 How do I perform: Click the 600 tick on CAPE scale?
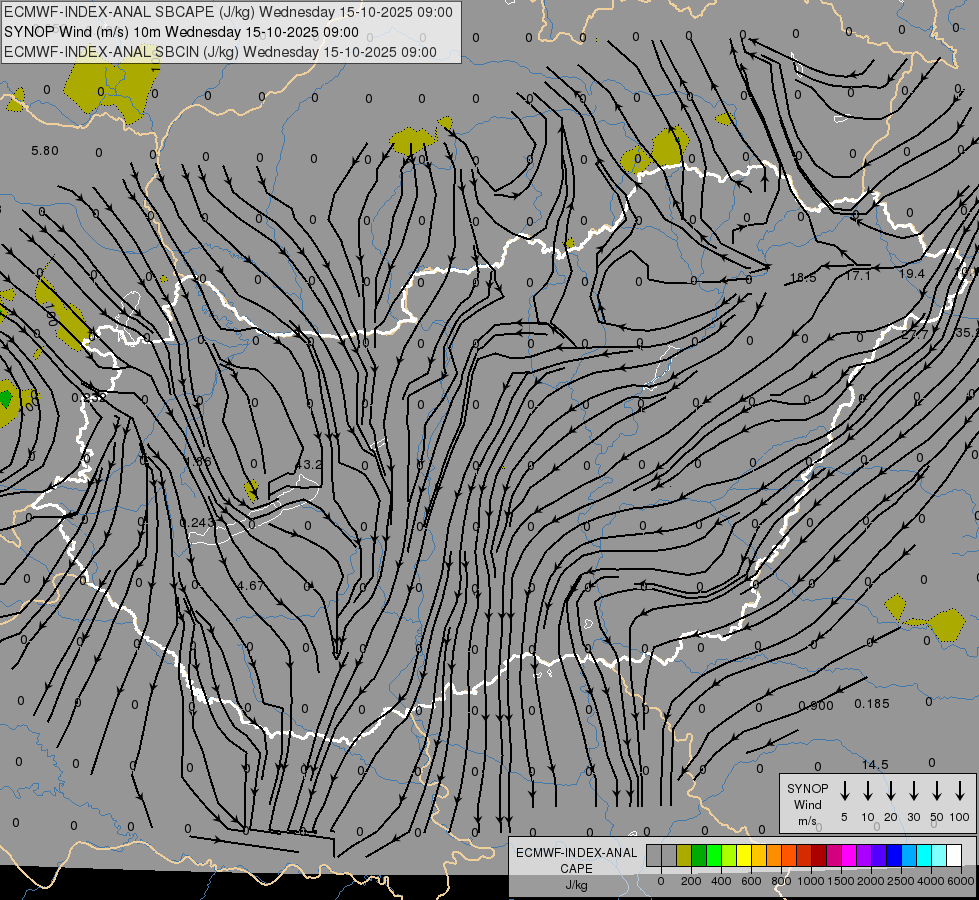click(751, 881)
